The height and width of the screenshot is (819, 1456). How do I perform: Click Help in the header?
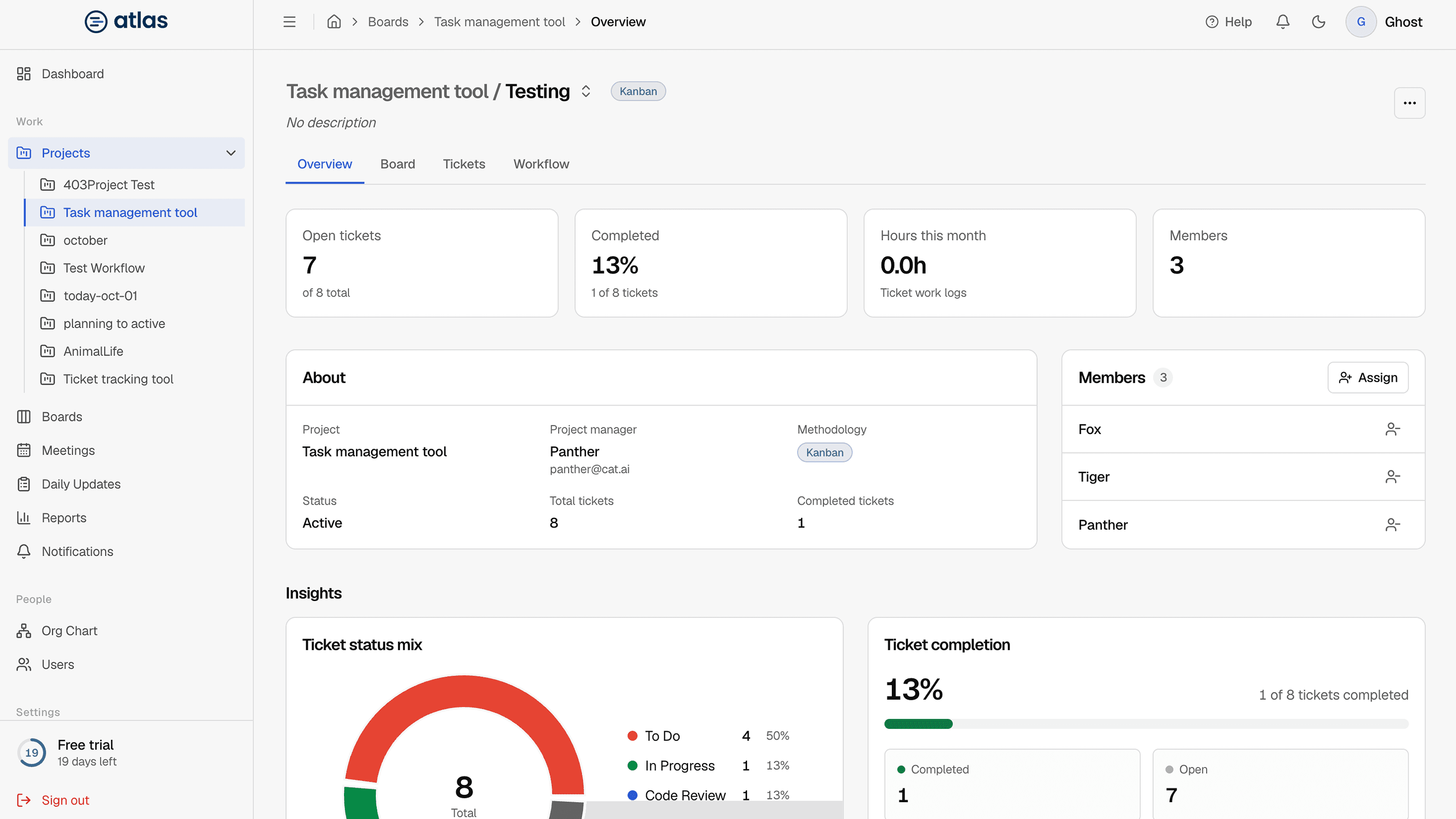(x=1228, y=22)
